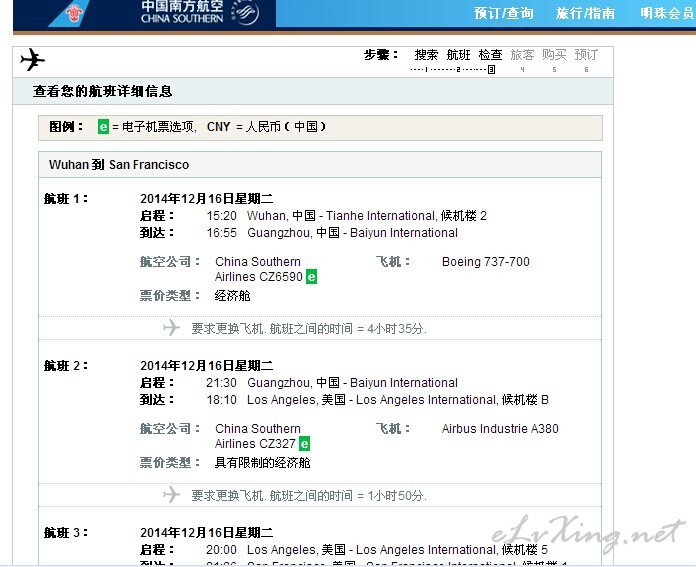Select the 检查 step
The width and height of the screenshot is (696, 567).
point(490,55)
